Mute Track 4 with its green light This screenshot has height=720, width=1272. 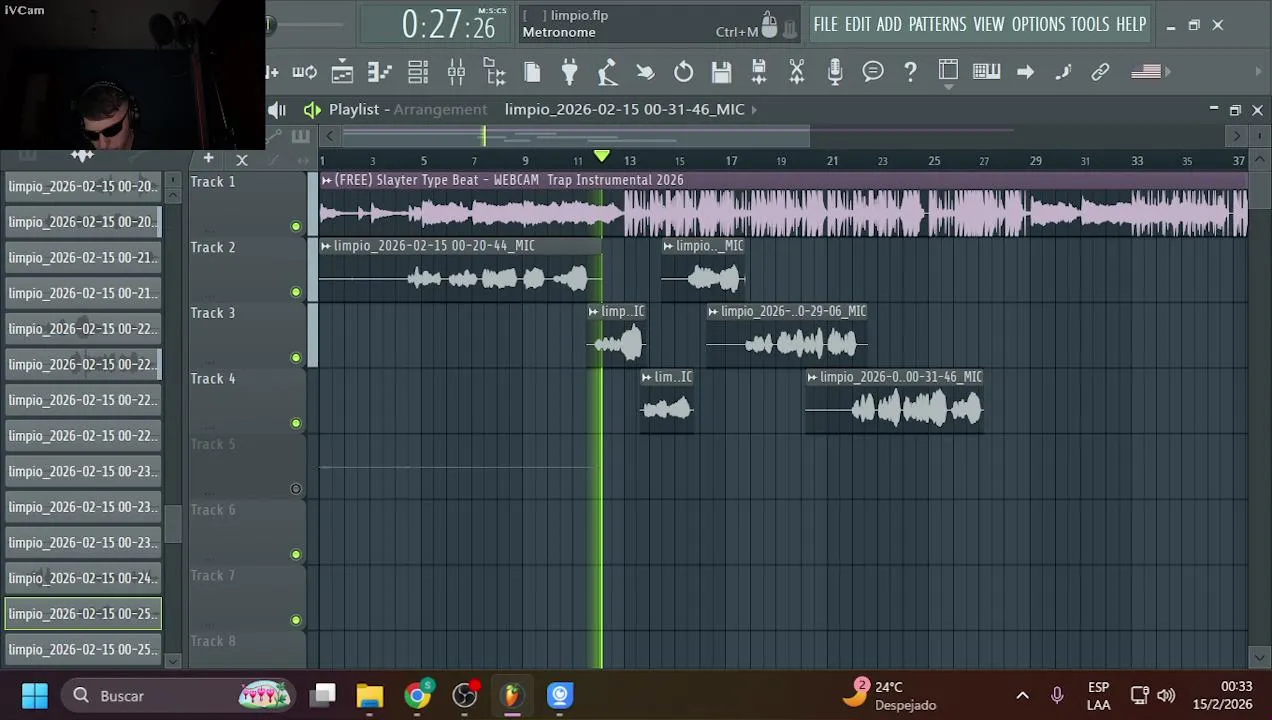pos(295,423)
